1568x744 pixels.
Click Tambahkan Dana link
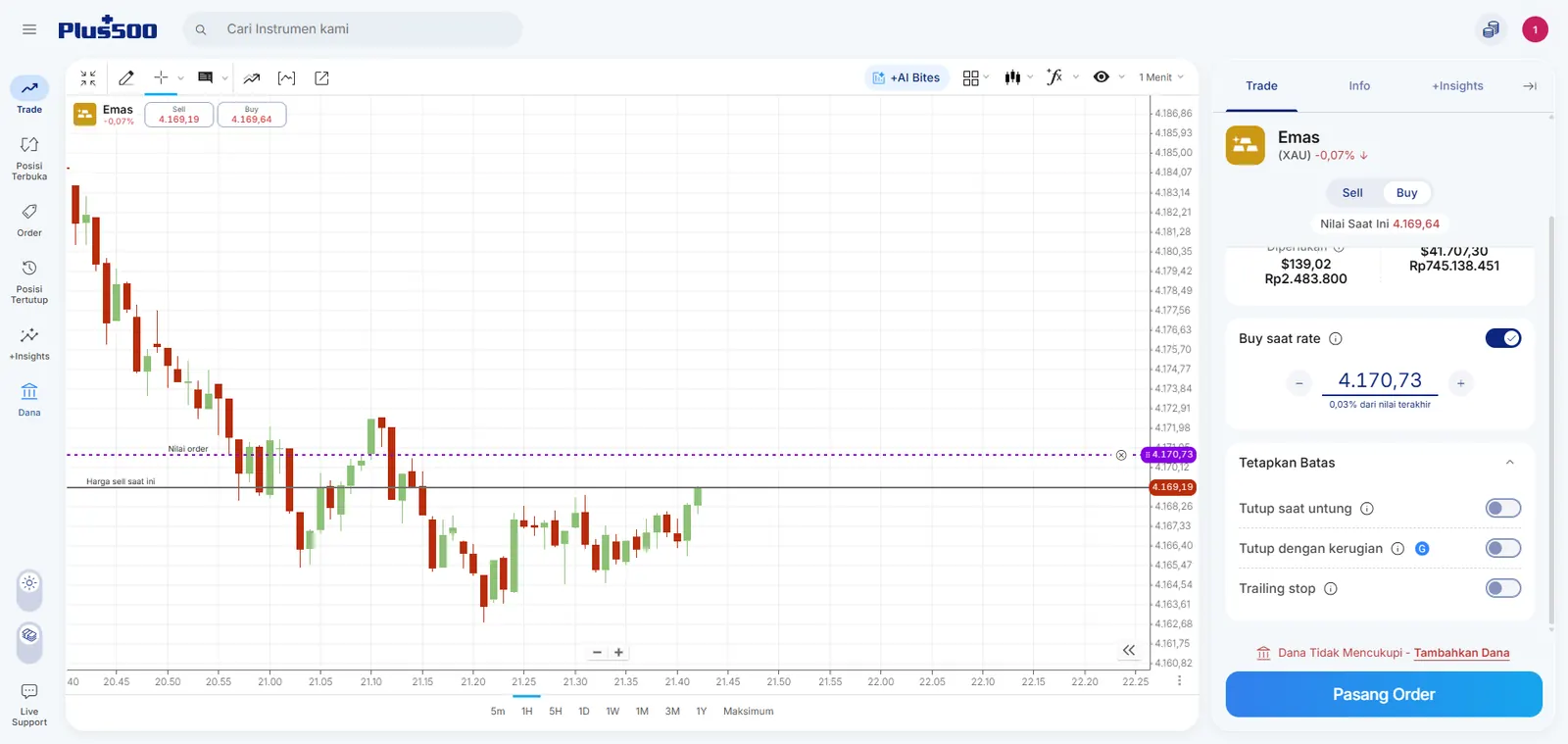[1461, 653]
